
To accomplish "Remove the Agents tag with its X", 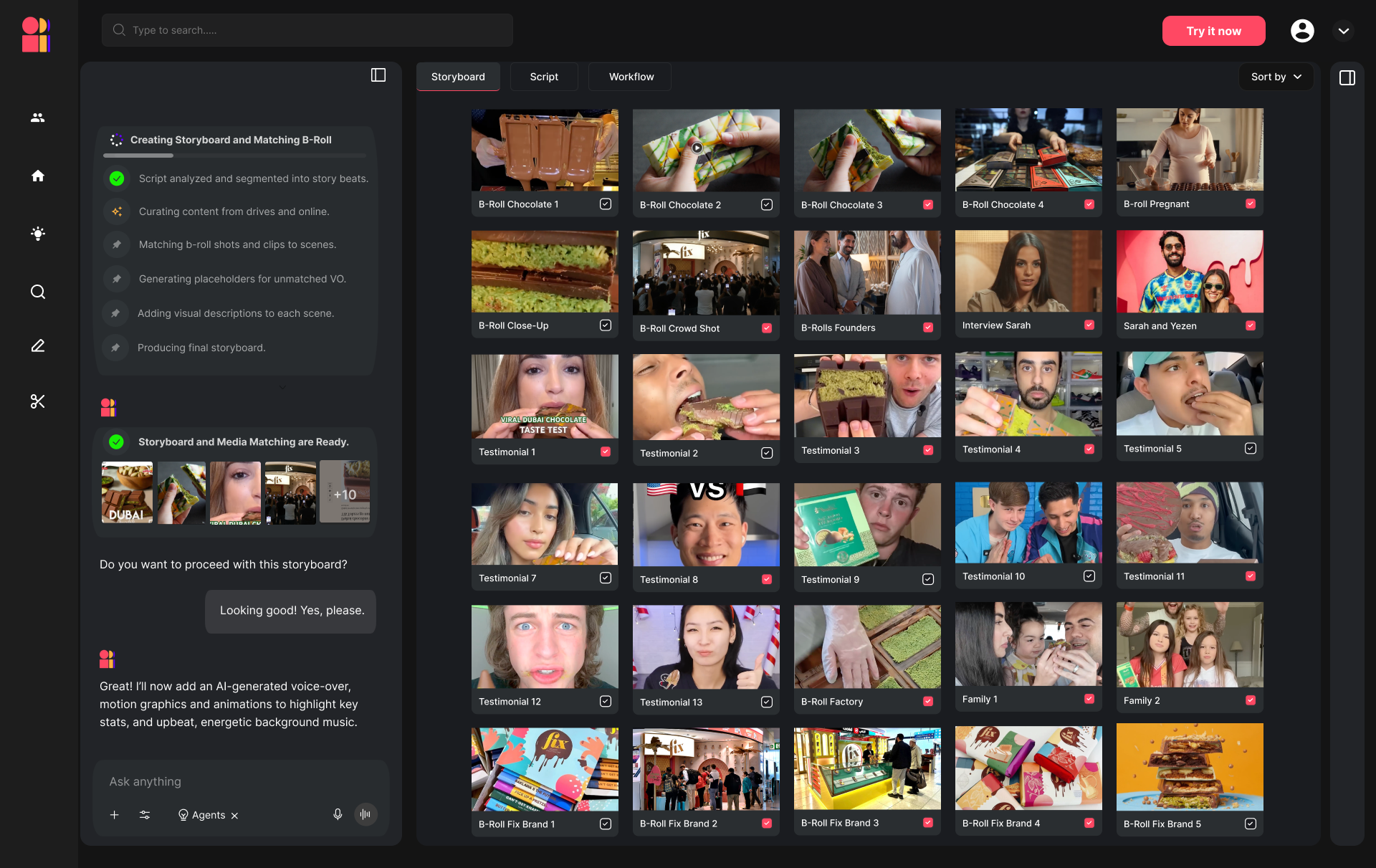I will point(234,816).
